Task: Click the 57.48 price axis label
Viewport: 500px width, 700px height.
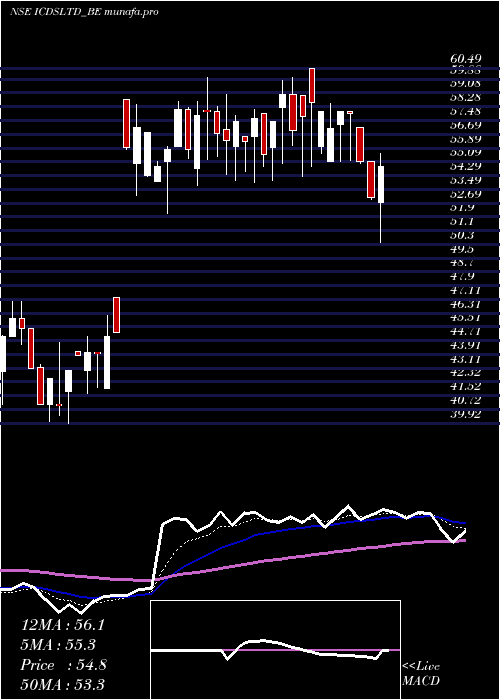Action: (x=465, y=111)
